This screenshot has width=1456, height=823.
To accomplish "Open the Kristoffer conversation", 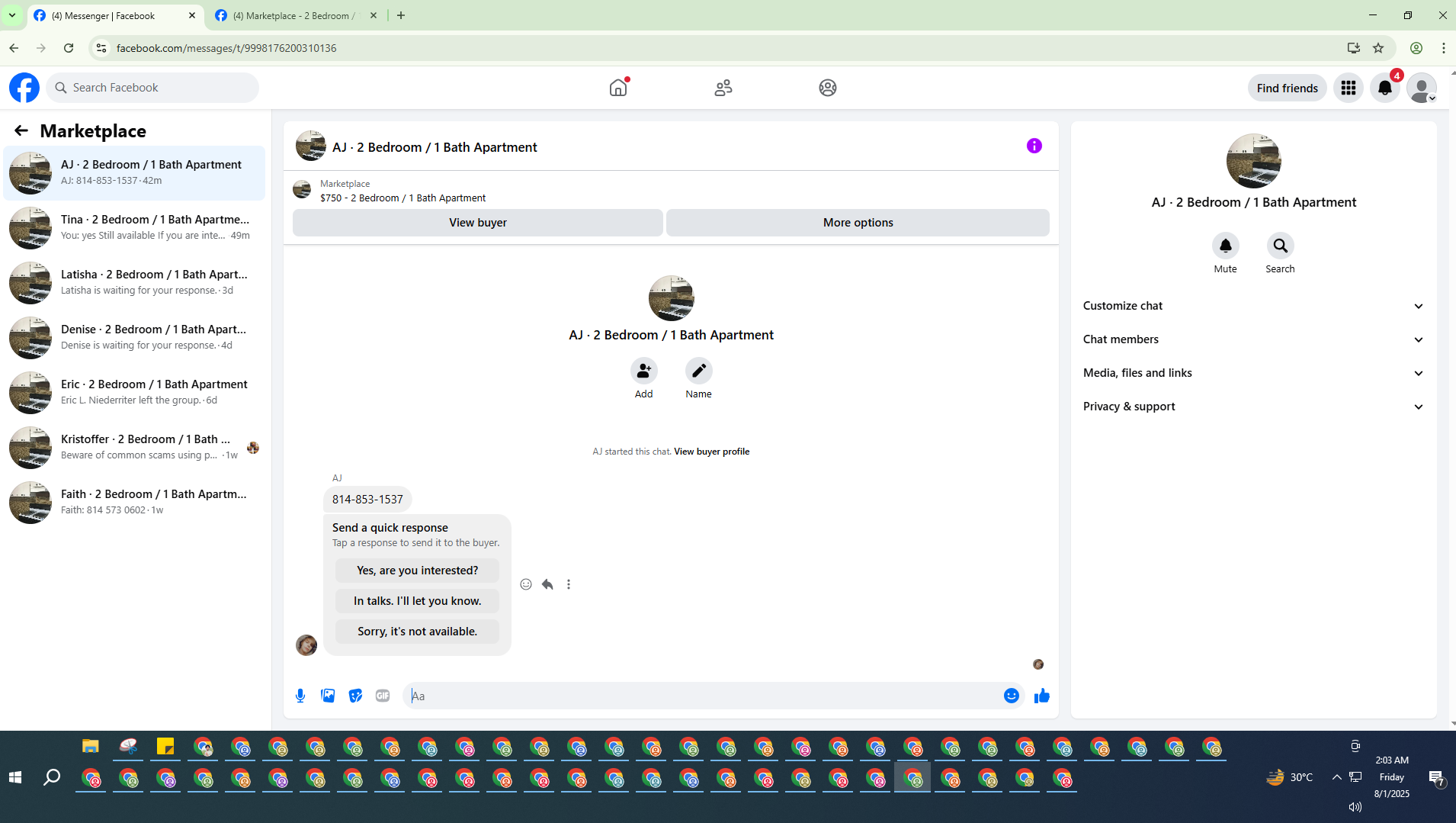I will coord(134,448).
